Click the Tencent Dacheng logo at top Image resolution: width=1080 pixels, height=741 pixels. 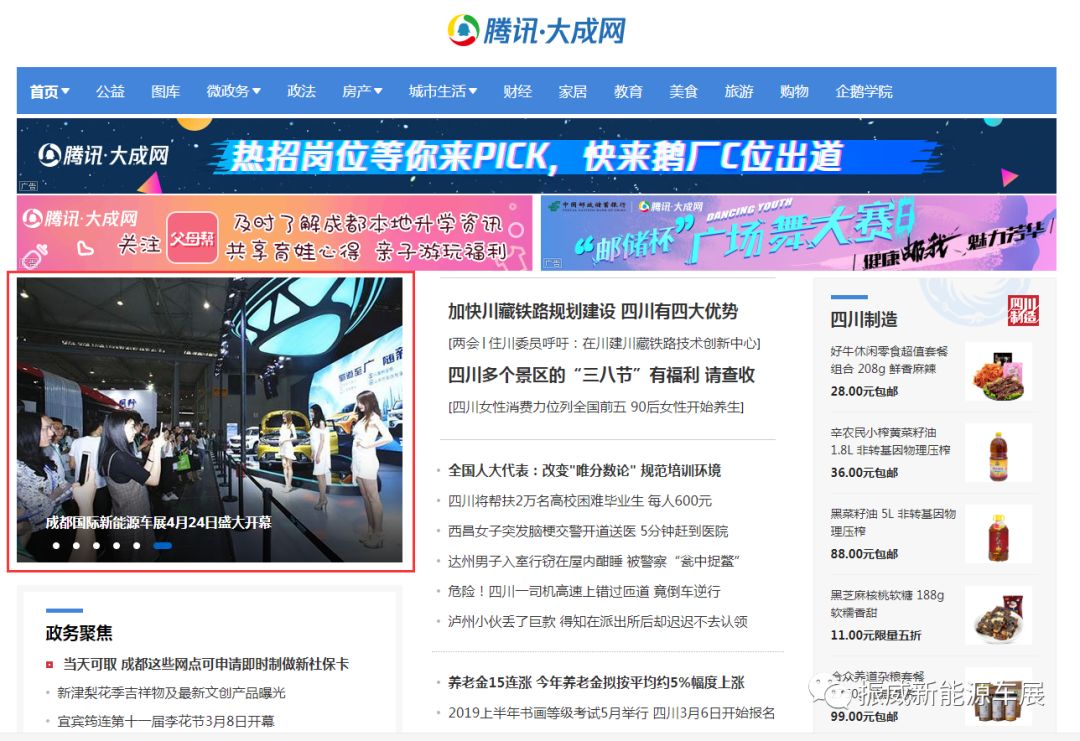pos(536,30)
